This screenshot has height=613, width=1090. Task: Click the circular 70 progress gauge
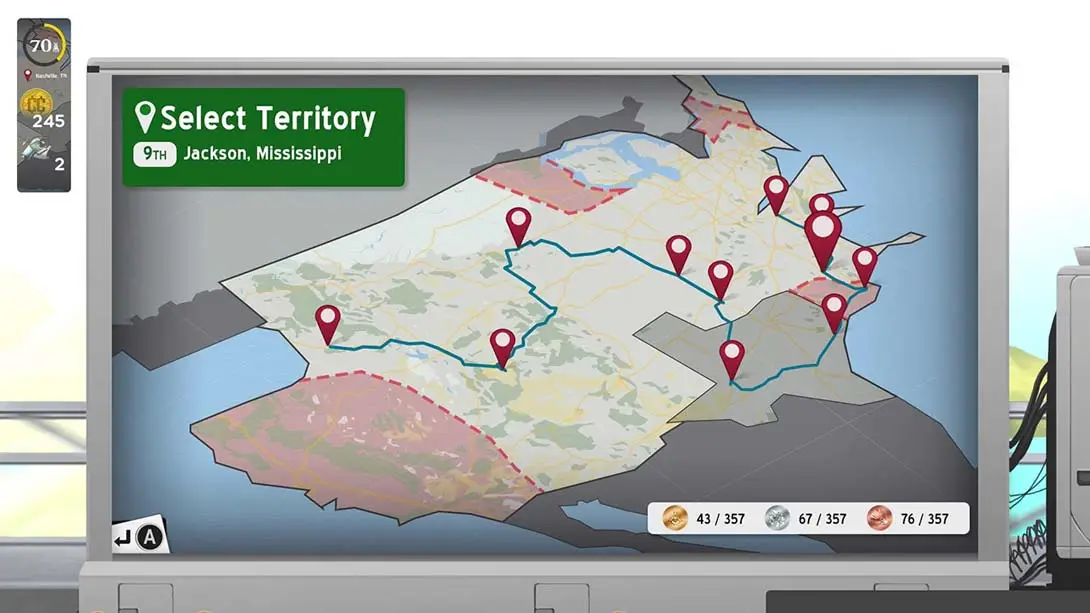43,45
